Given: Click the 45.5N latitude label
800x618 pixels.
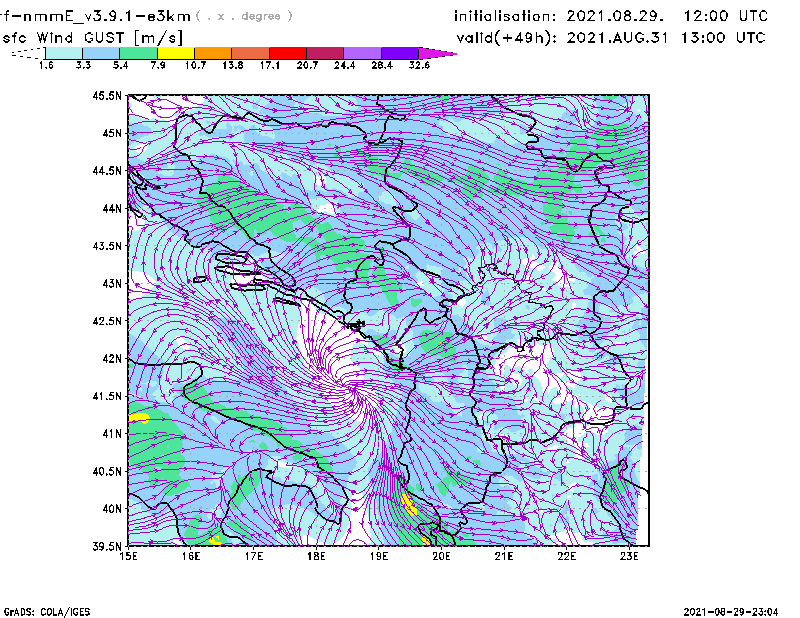Looking at the screenshot, I should pos(107,95).
